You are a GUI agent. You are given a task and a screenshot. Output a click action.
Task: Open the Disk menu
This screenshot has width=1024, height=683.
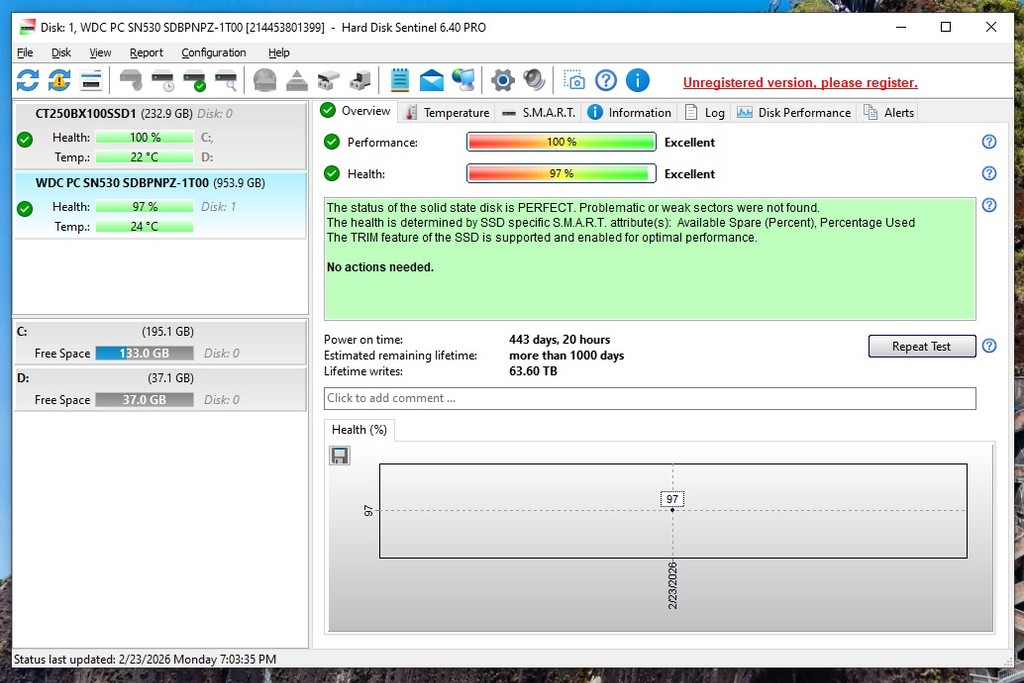pos(61,53)
